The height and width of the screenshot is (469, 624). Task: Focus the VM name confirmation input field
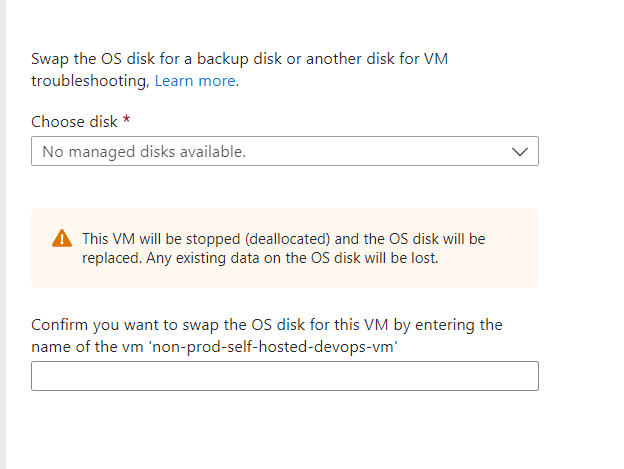point(284,376)
